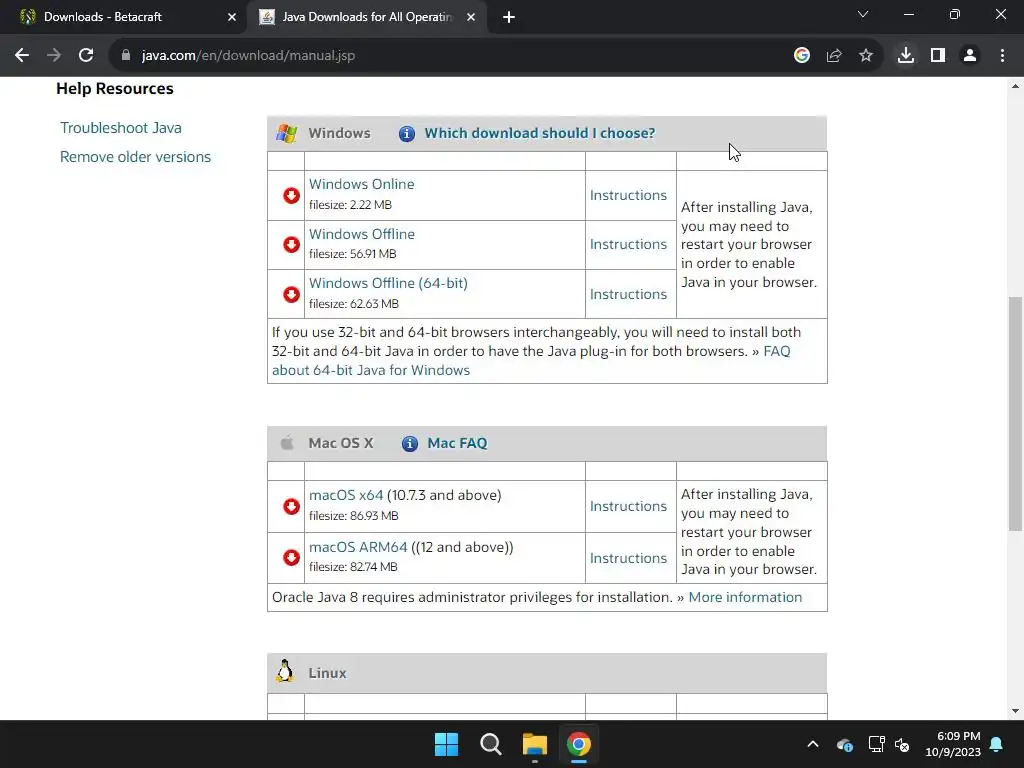Open Instructions for Windows Offline (64-bit)
The height and width of the screenshot is (768, 1024).
click(628, 295)
